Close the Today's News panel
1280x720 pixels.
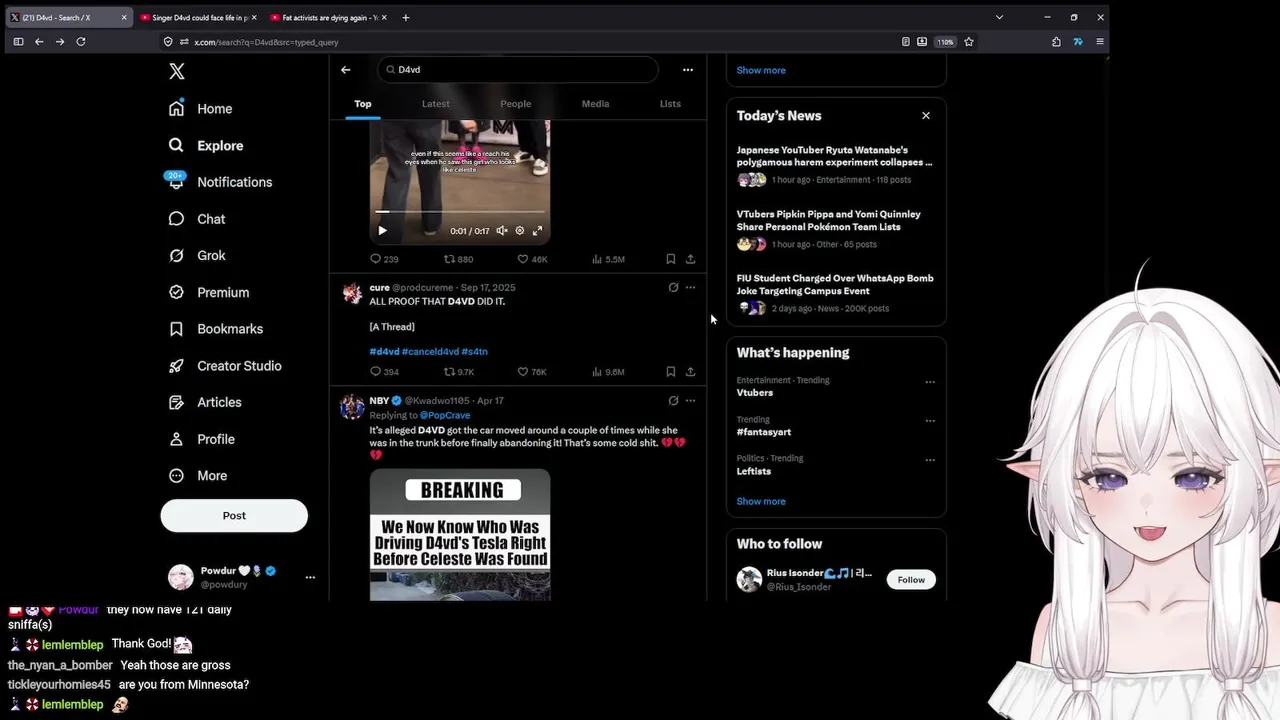(926, 116)
